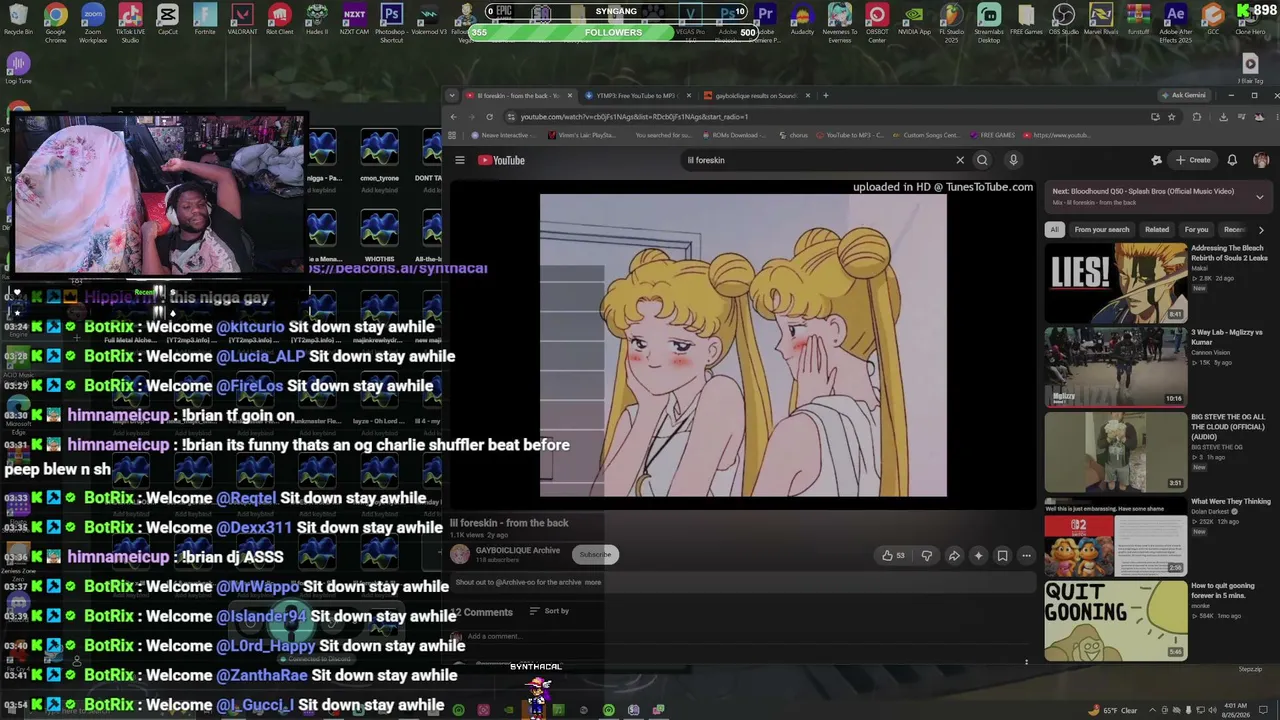
Task: Launch TikTok LIVE Studio shortcut
Action: point(130,22)
